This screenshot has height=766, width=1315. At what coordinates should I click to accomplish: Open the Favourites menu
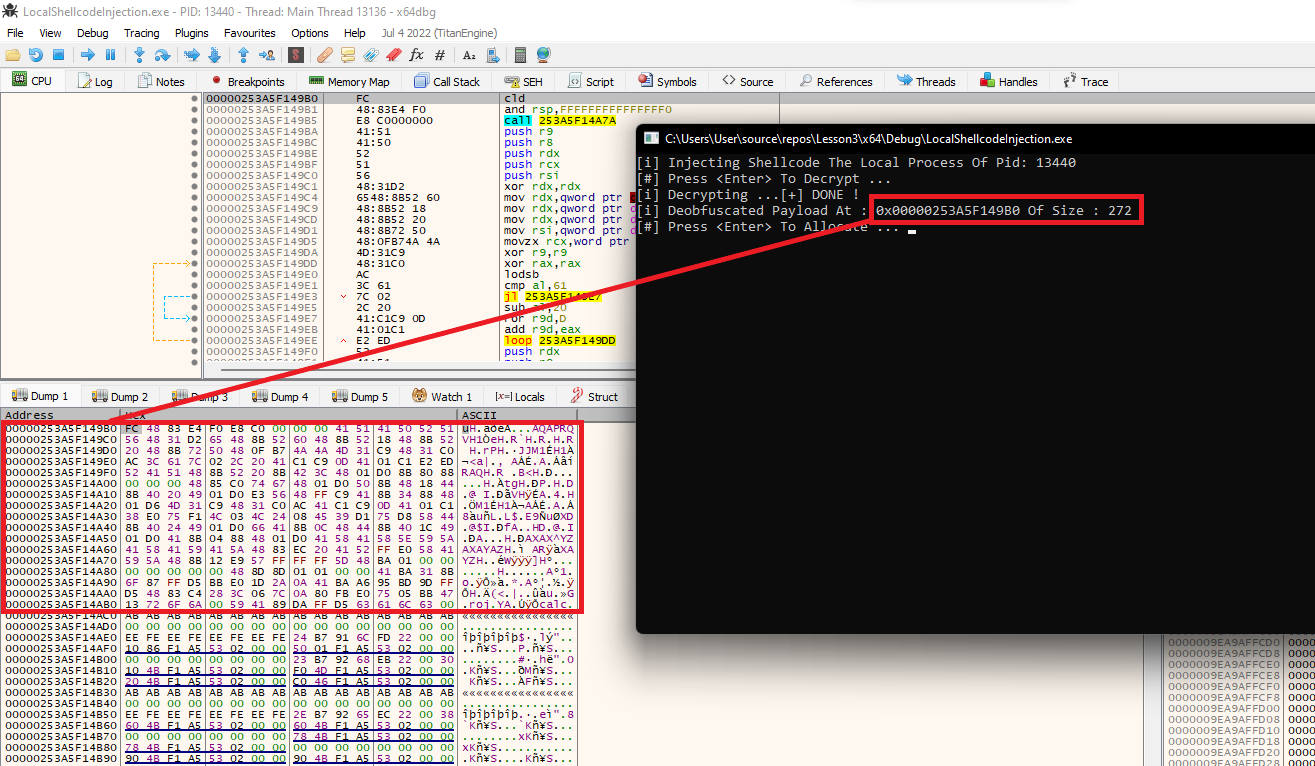coord(249,33)
